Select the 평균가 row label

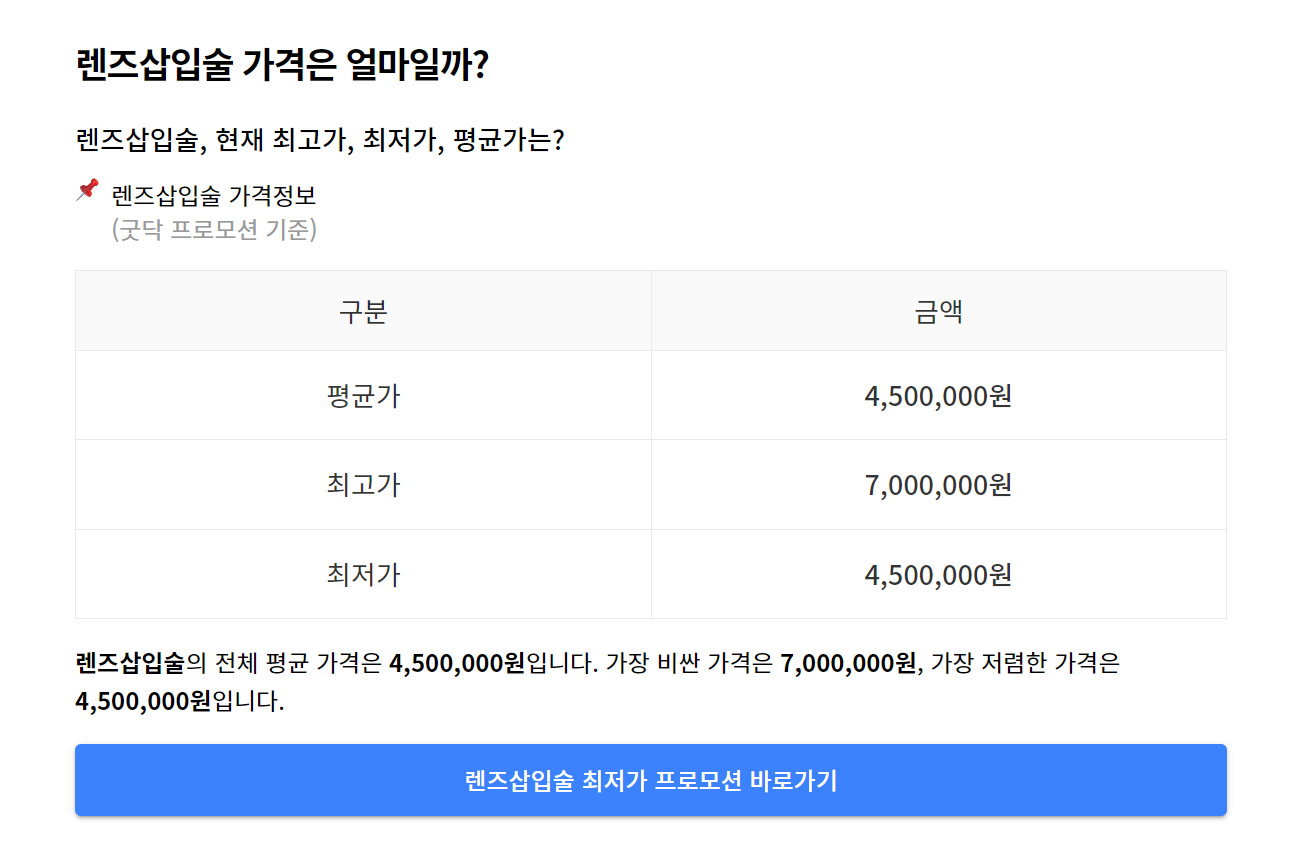tap(362, 395)
